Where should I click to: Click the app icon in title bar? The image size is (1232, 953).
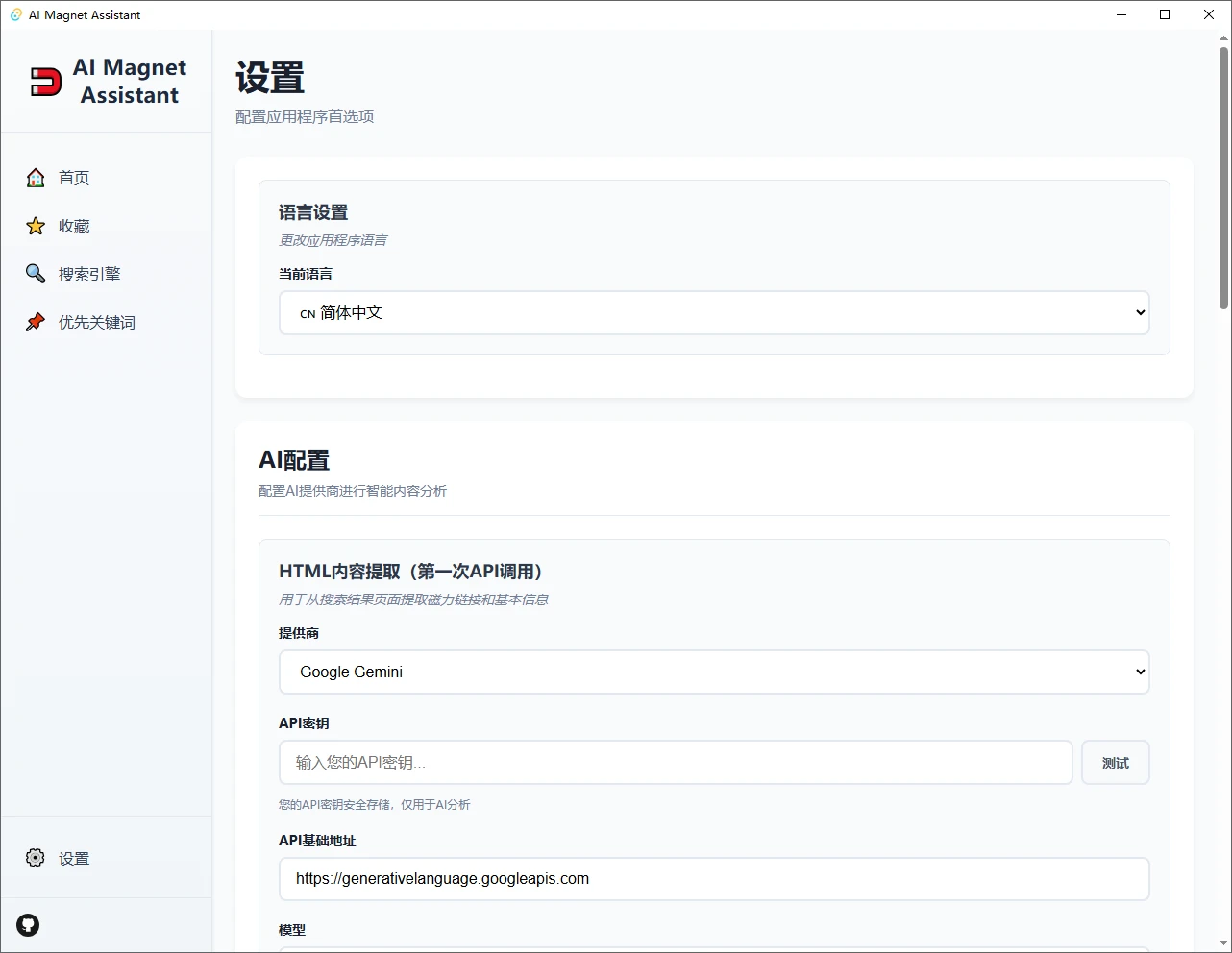click(x=15, y=14)
